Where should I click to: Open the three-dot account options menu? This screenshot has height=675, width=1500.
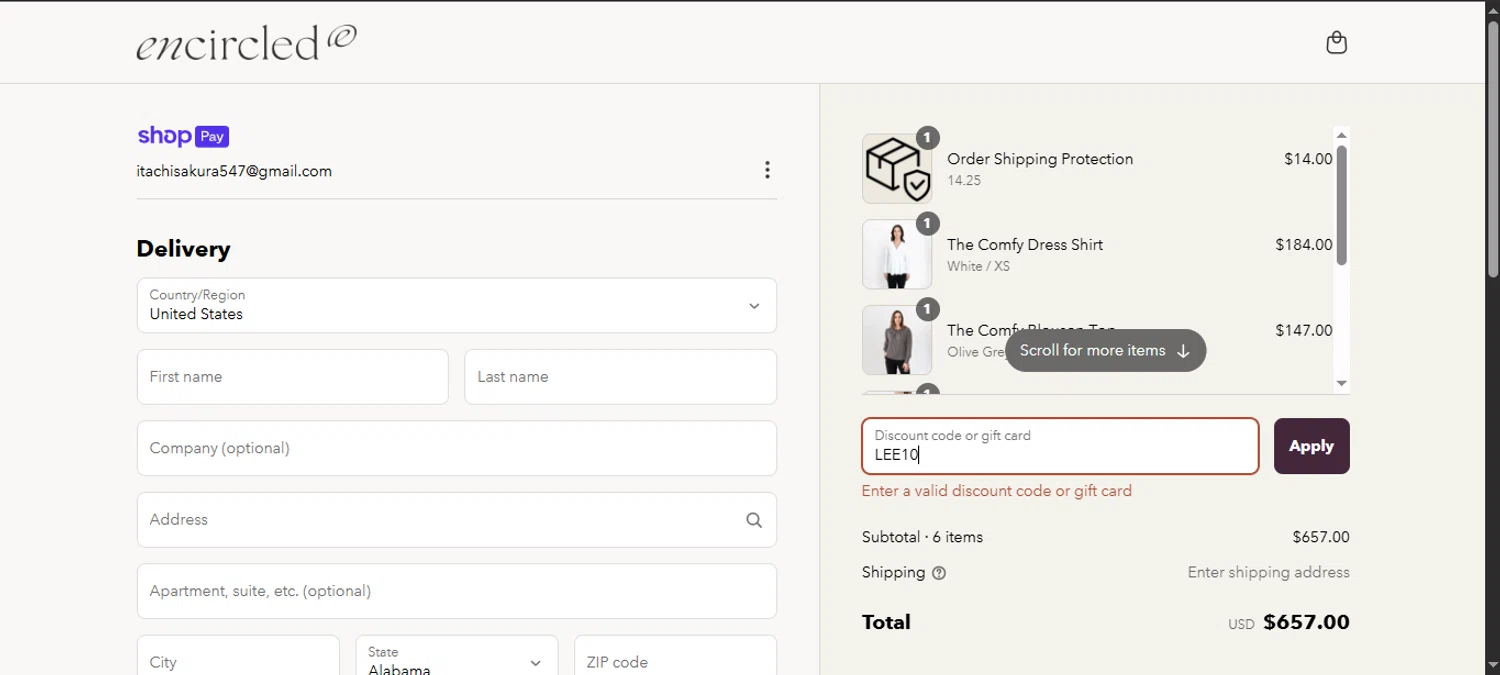767,170
